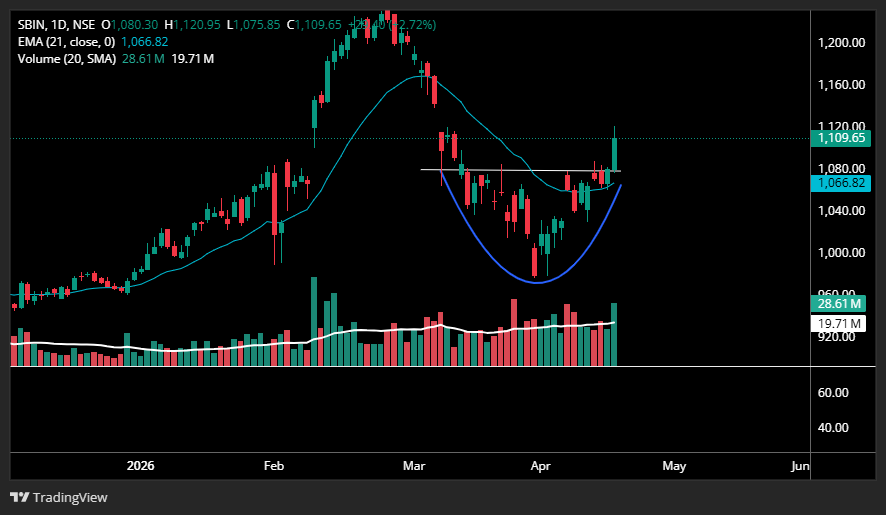Click the May time axis label

pyautogui.click(x=674, y=466)
